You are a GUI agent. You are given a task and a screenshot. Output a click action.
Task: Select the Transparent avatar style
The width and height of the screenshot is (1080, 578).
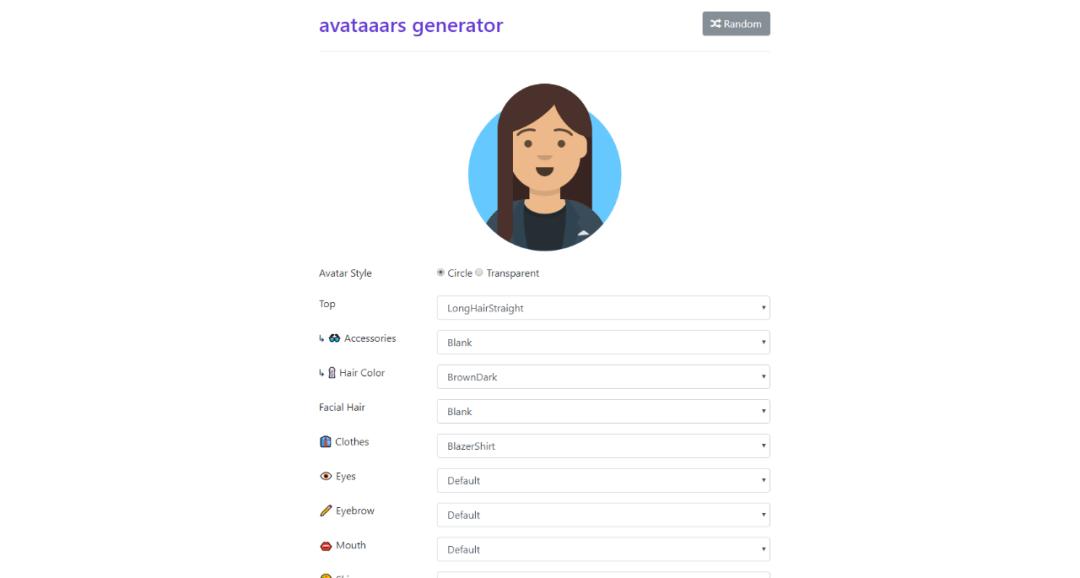(x=479, y=273)
